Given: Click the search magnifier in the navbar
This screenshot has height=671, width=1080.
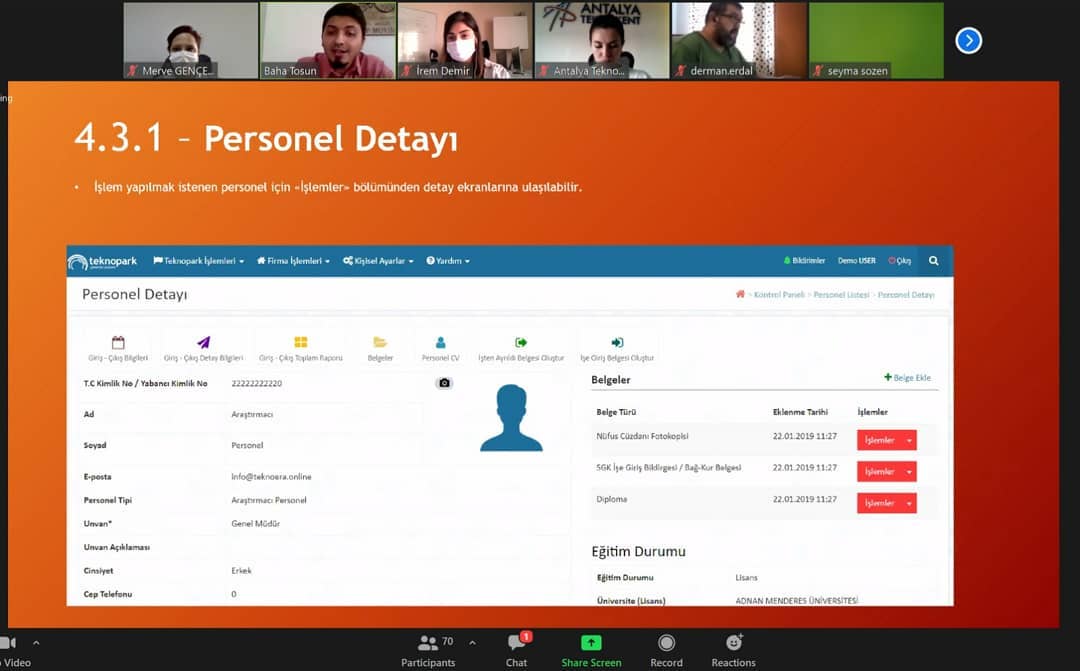Looking at the screenshot, I should (x=933, y=261).
